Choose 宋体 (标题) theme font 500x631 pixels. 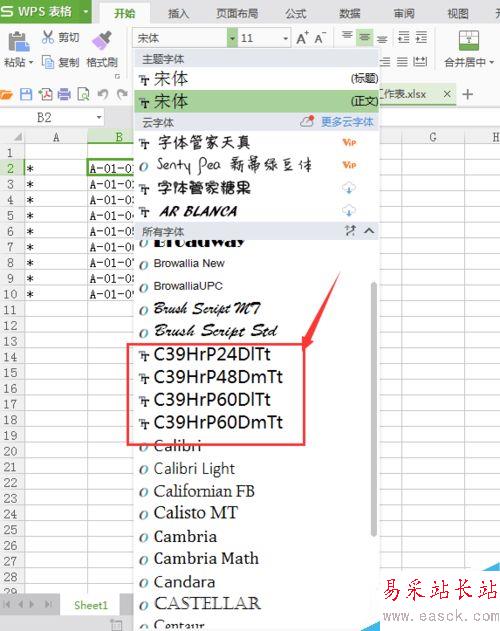(x=256, y=79)
